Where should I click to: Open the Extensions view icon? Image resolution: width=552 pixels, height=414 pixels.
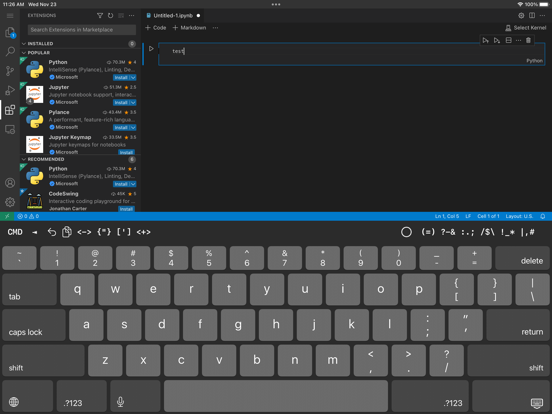(10, 110)
